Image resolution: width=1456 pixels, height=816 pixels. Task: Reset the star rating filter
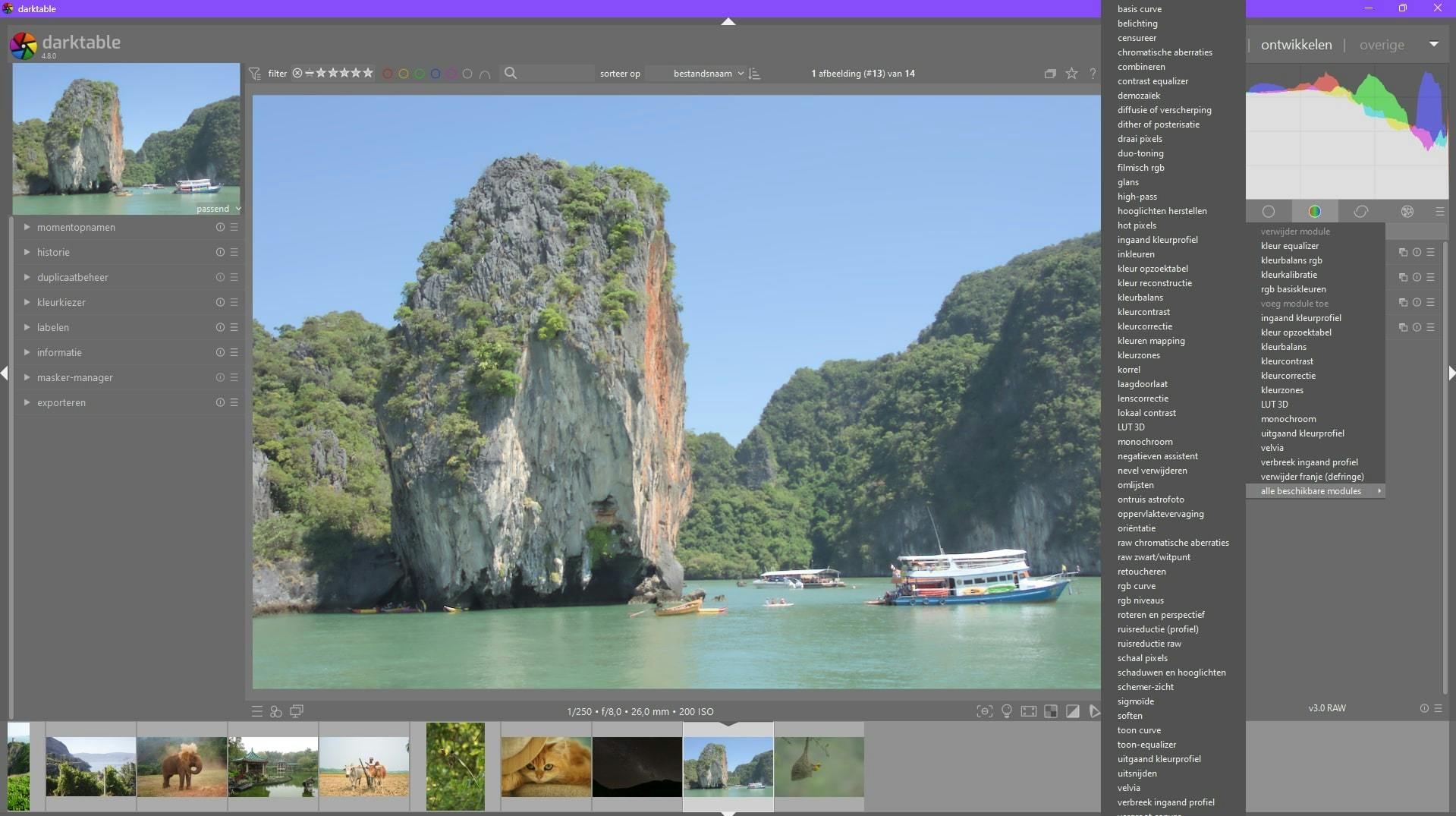click(297, 74)
